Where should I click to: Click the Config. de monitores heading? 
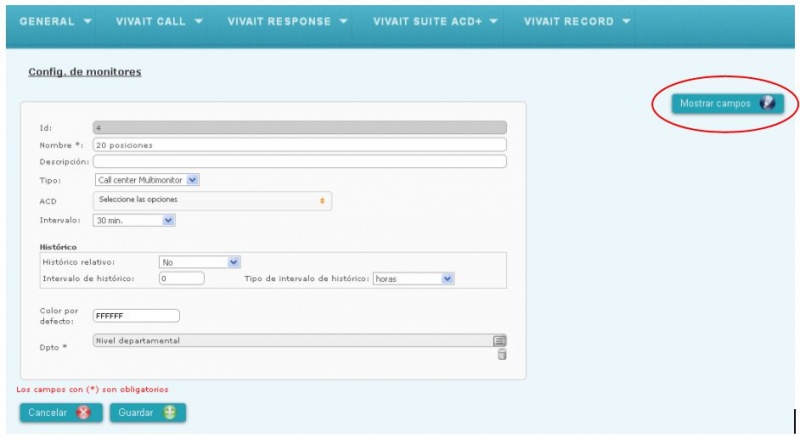click(x=85, y=71)
